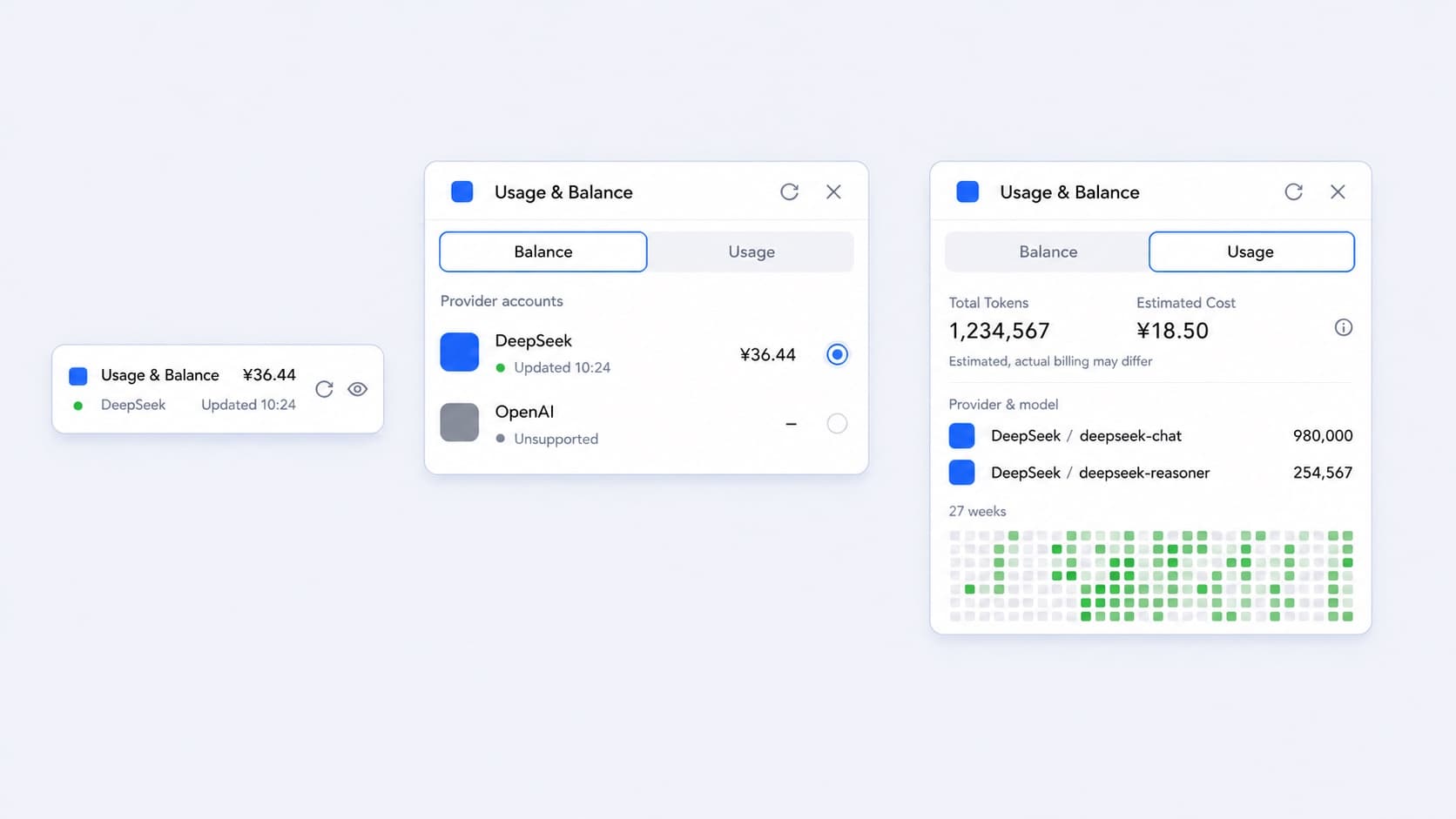Click the 'Unsupported' status under OpenAI
1456x819 pixels.
(556, 439)
